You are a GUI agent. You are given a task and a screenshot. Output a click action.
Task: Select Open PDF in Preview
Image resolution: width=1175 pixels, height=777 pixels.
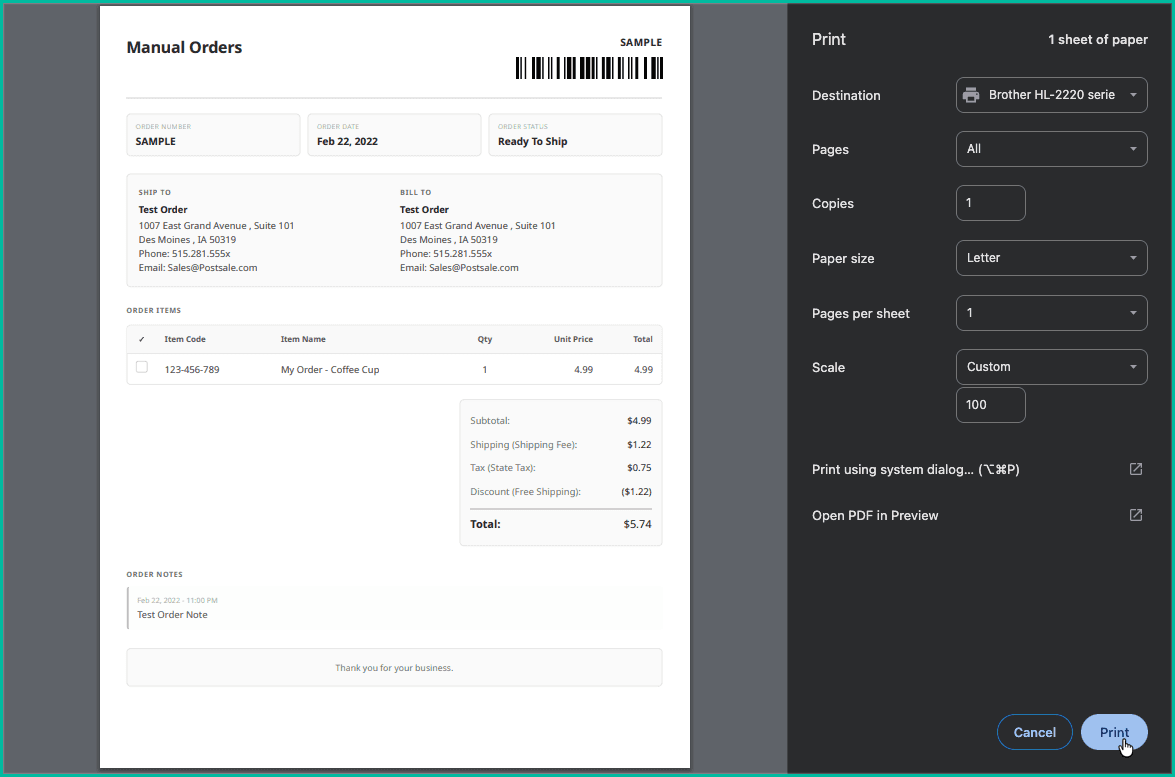(875, 515)
